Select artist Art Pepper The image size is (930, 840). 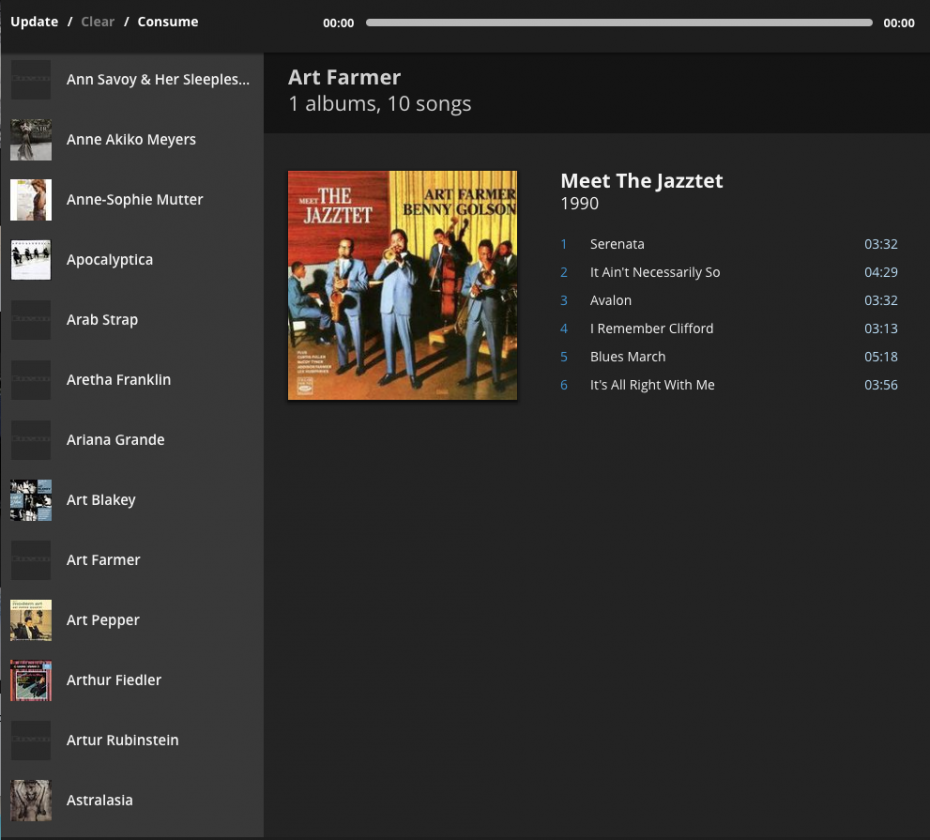click(132, 619)
